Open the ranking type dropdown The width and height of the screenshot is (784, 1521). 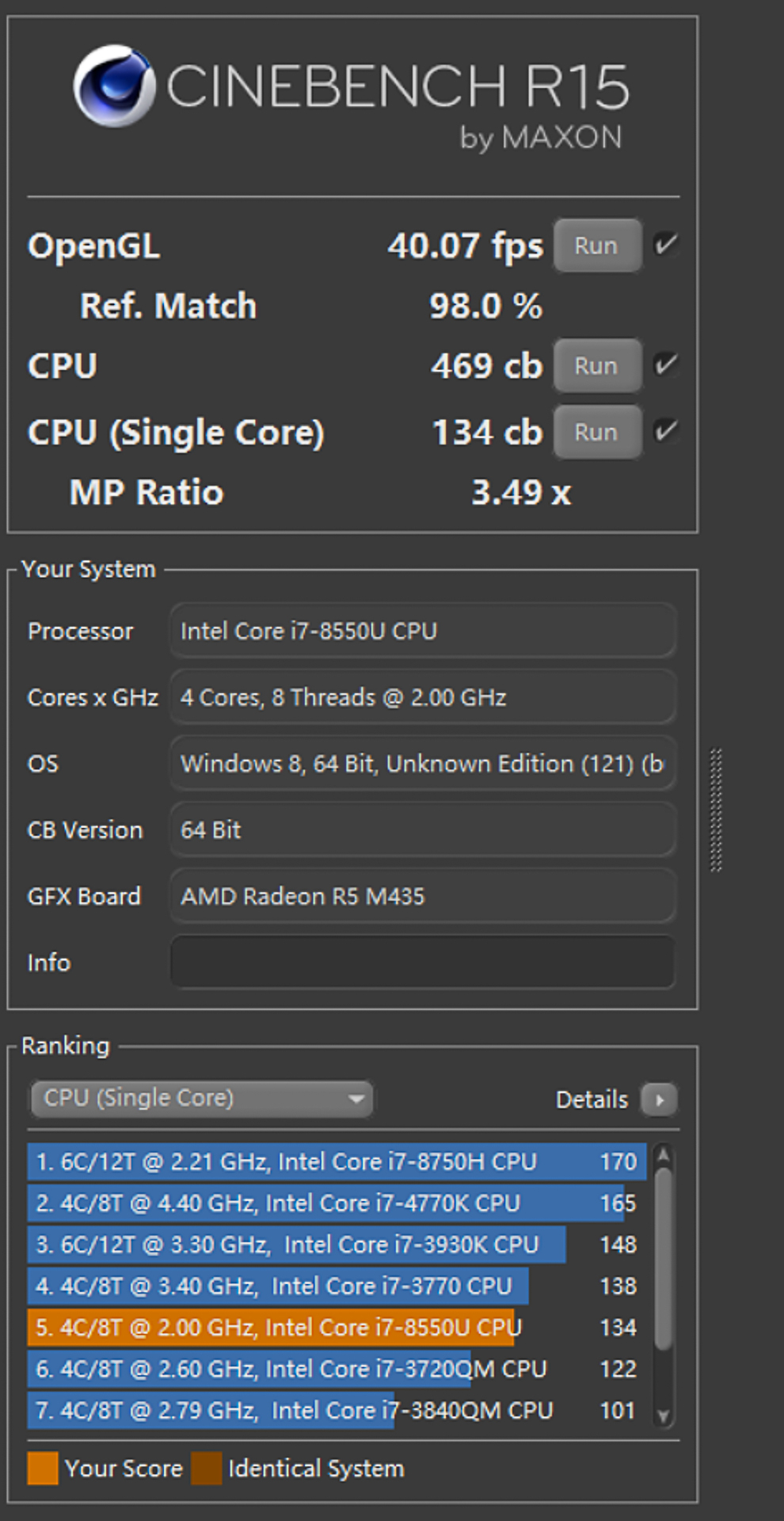coord(201,1099)
